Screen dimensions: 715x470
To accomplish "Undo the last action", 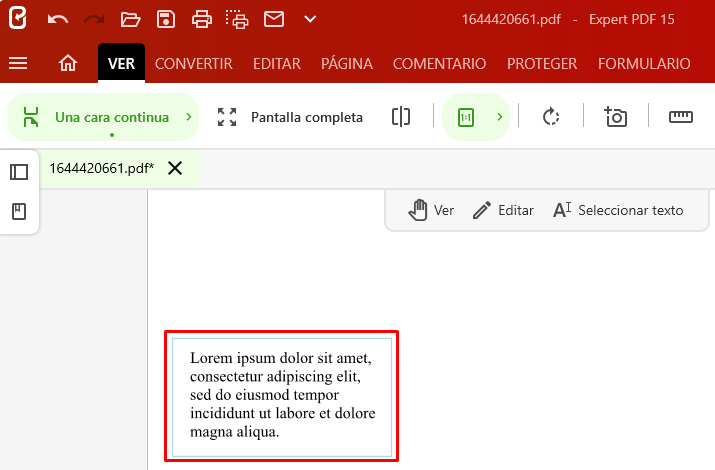I will [57, 20].
